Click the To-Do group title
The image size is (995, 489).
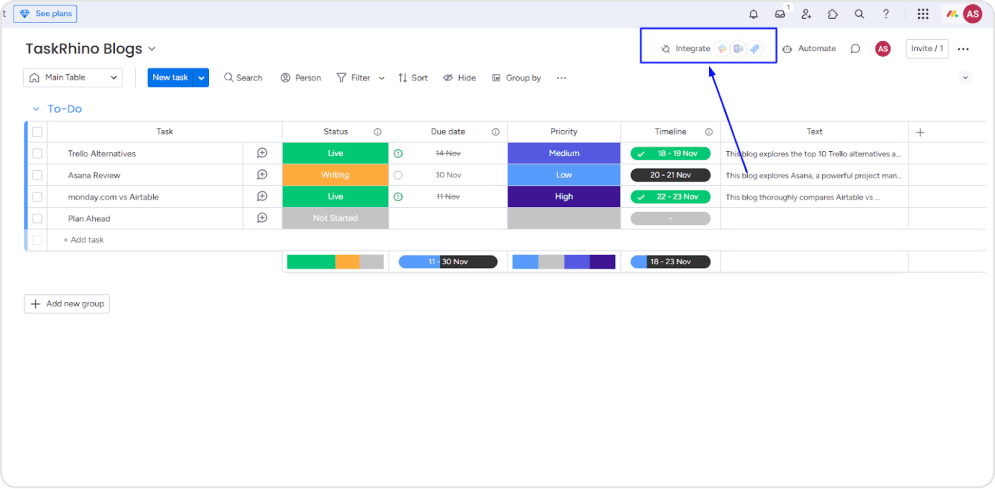click(x=65, y=109)
